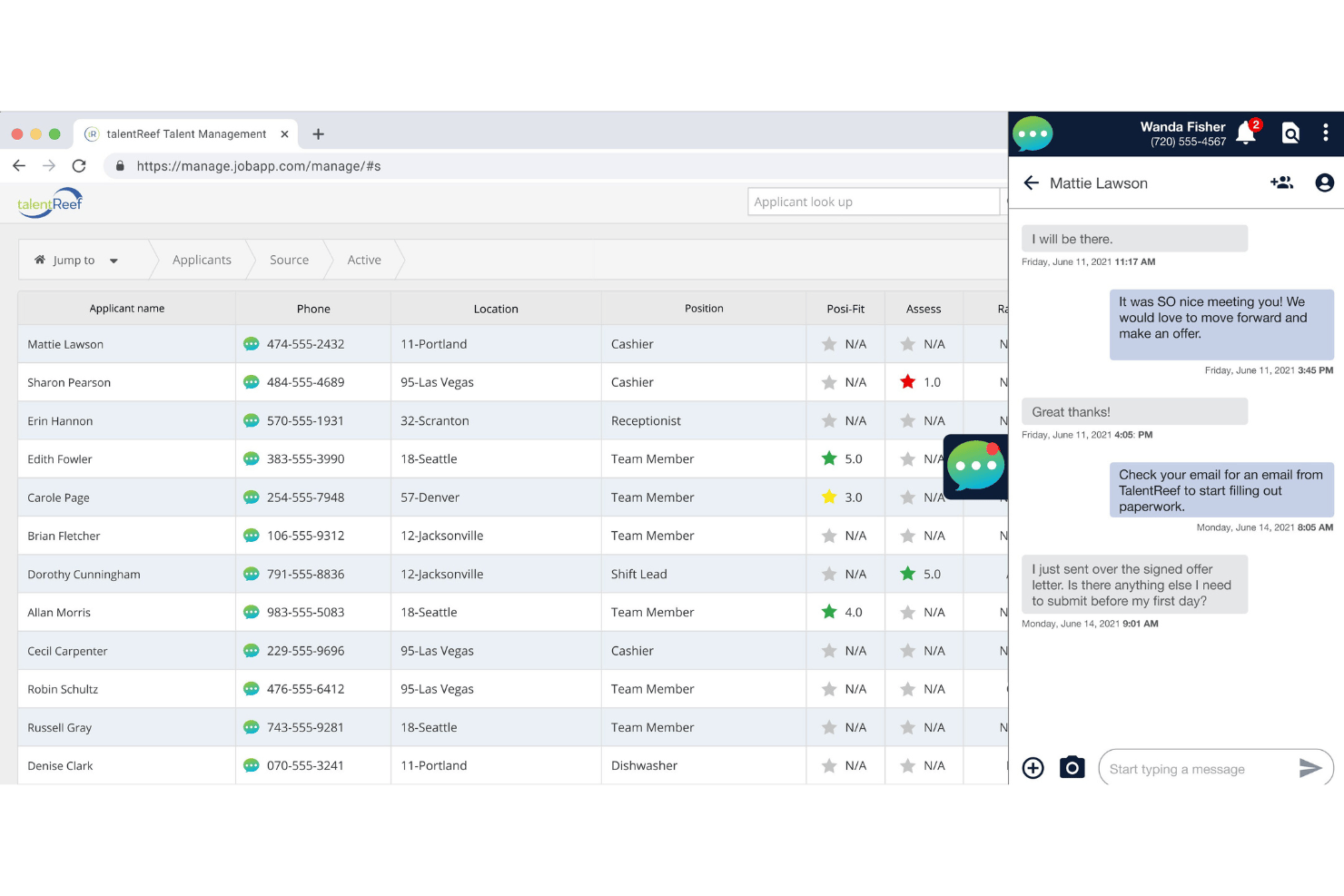The image size is (1344, 896).
Task: Go back from Mattie Lawson conversation
Action: pyautogui.click(x=1031, y=182)
